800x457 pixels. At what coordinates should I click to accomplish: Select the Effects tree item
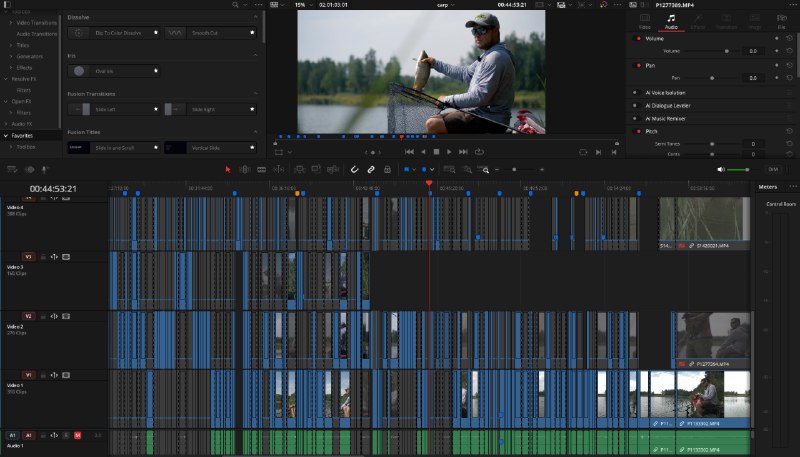tap(24, 67)
